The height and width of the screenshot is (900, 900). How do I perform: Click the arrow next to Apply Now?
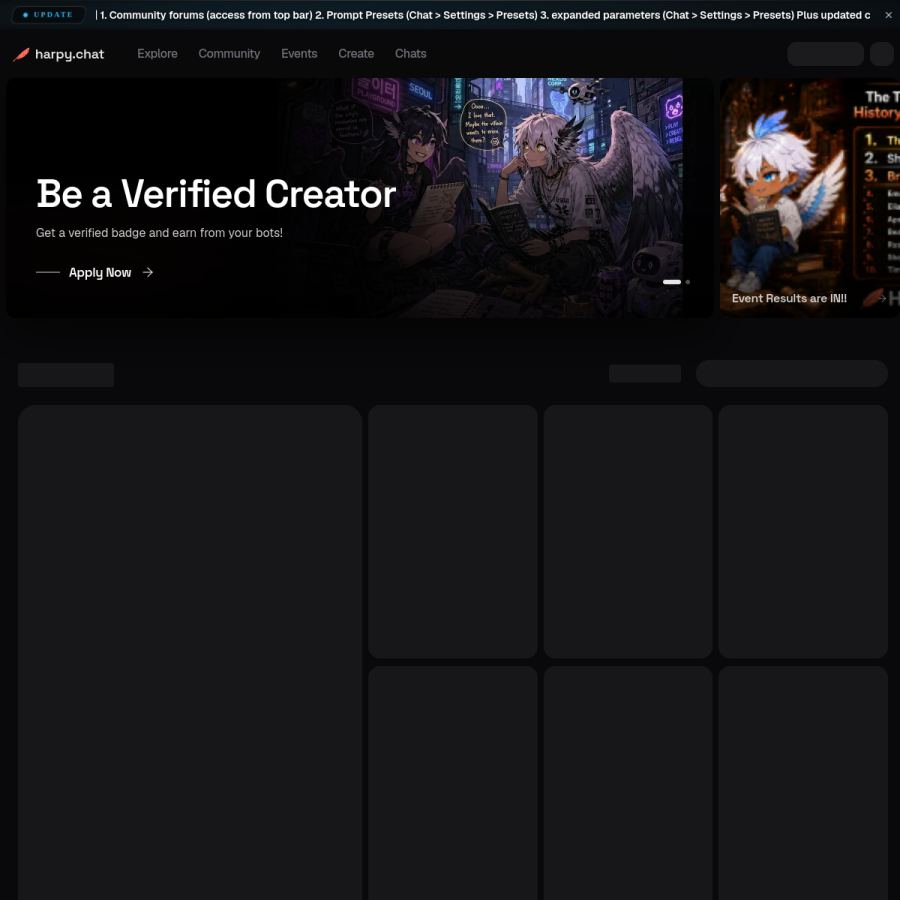pyautogui.click(x=148, y=272)
